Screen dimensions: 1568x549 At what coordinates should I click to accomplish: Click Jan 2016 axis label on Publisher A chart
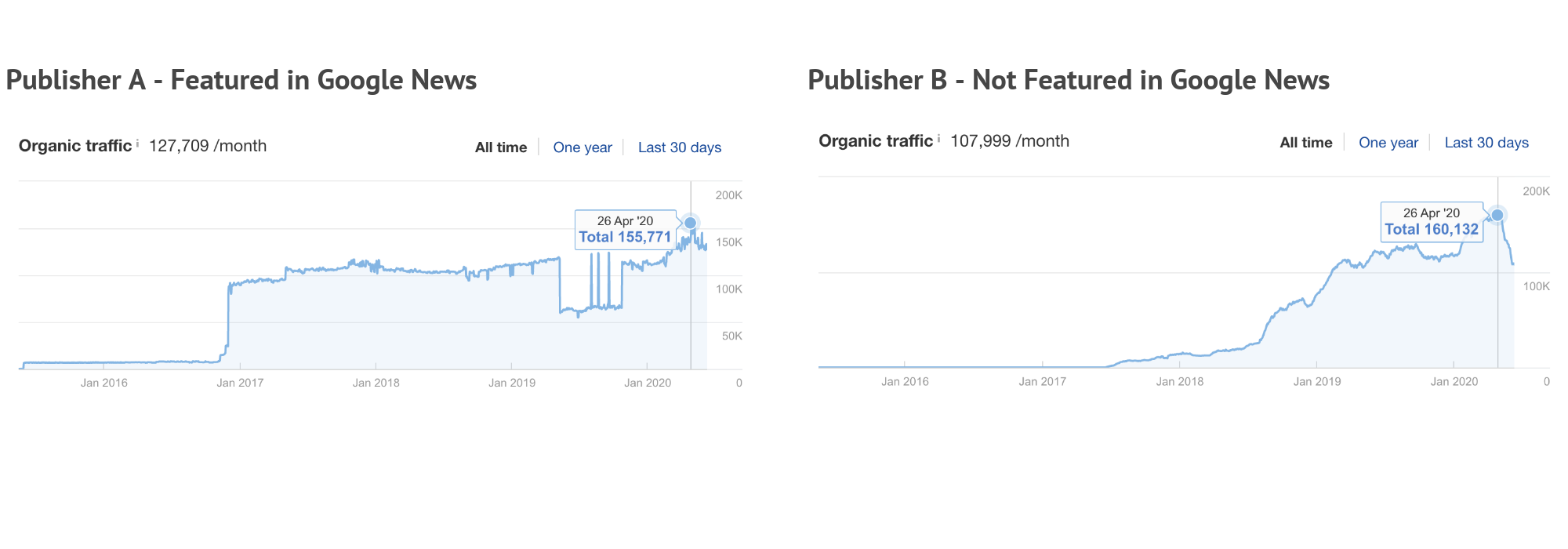click(104, 383)
